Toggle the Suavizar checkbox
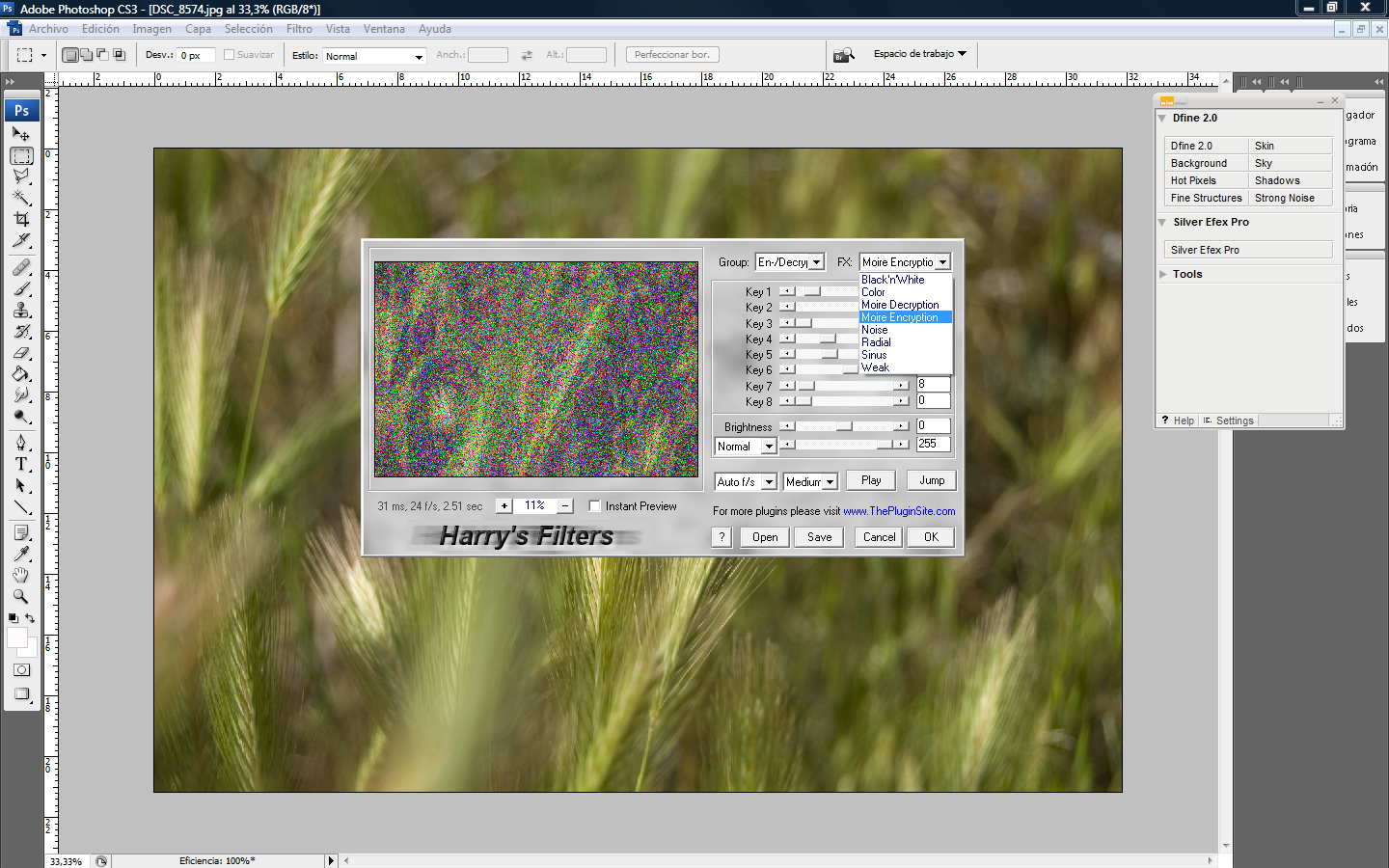Image resolution: width=1389 pixels, height=868 pixels. point(230,55)
